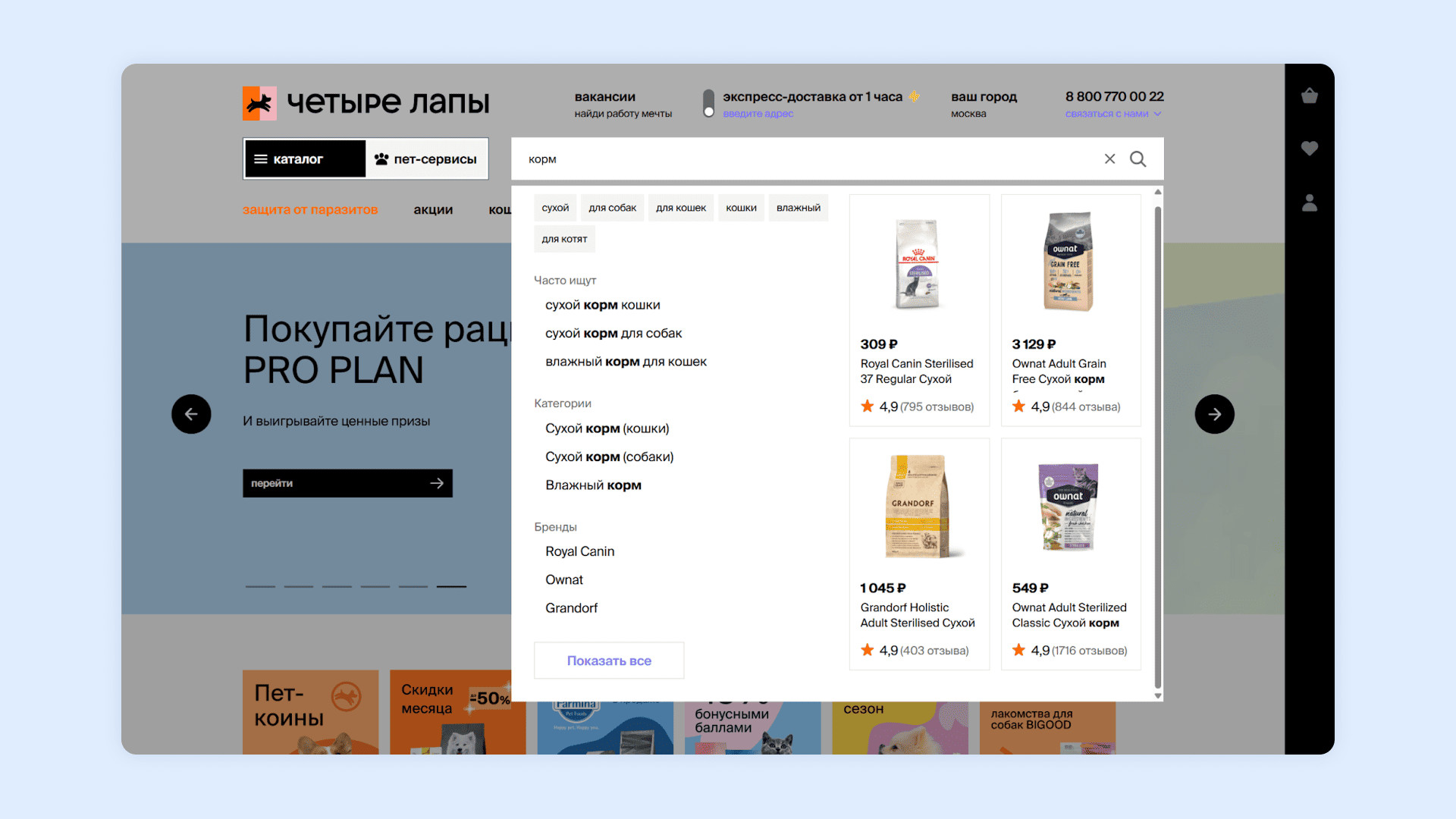Clear the search query with X icon
The height and width of the screenshot is (819, 1456).
1109,159
